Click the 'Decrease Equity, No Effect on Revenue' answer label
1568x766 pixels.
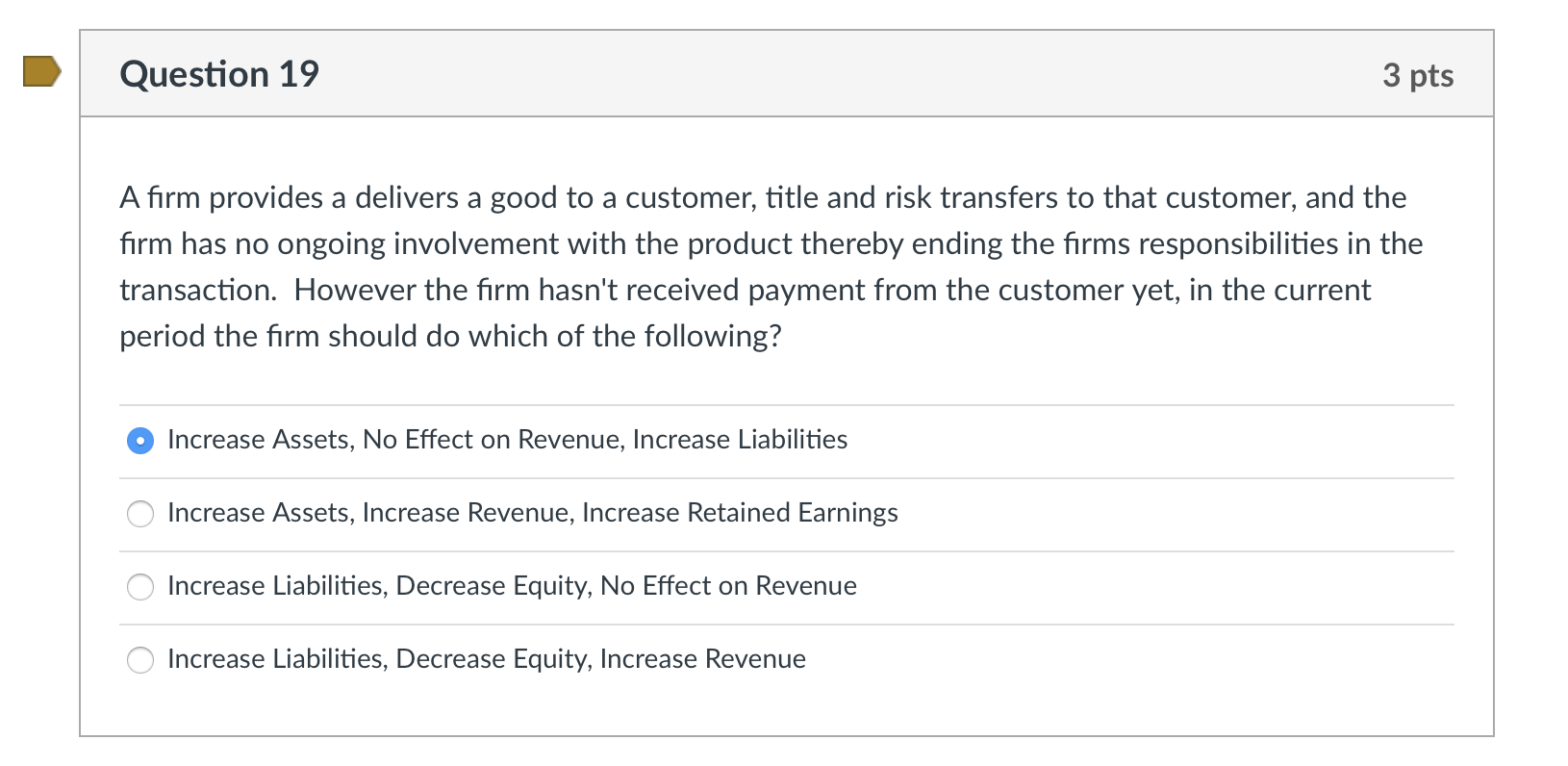pos(626,586)
